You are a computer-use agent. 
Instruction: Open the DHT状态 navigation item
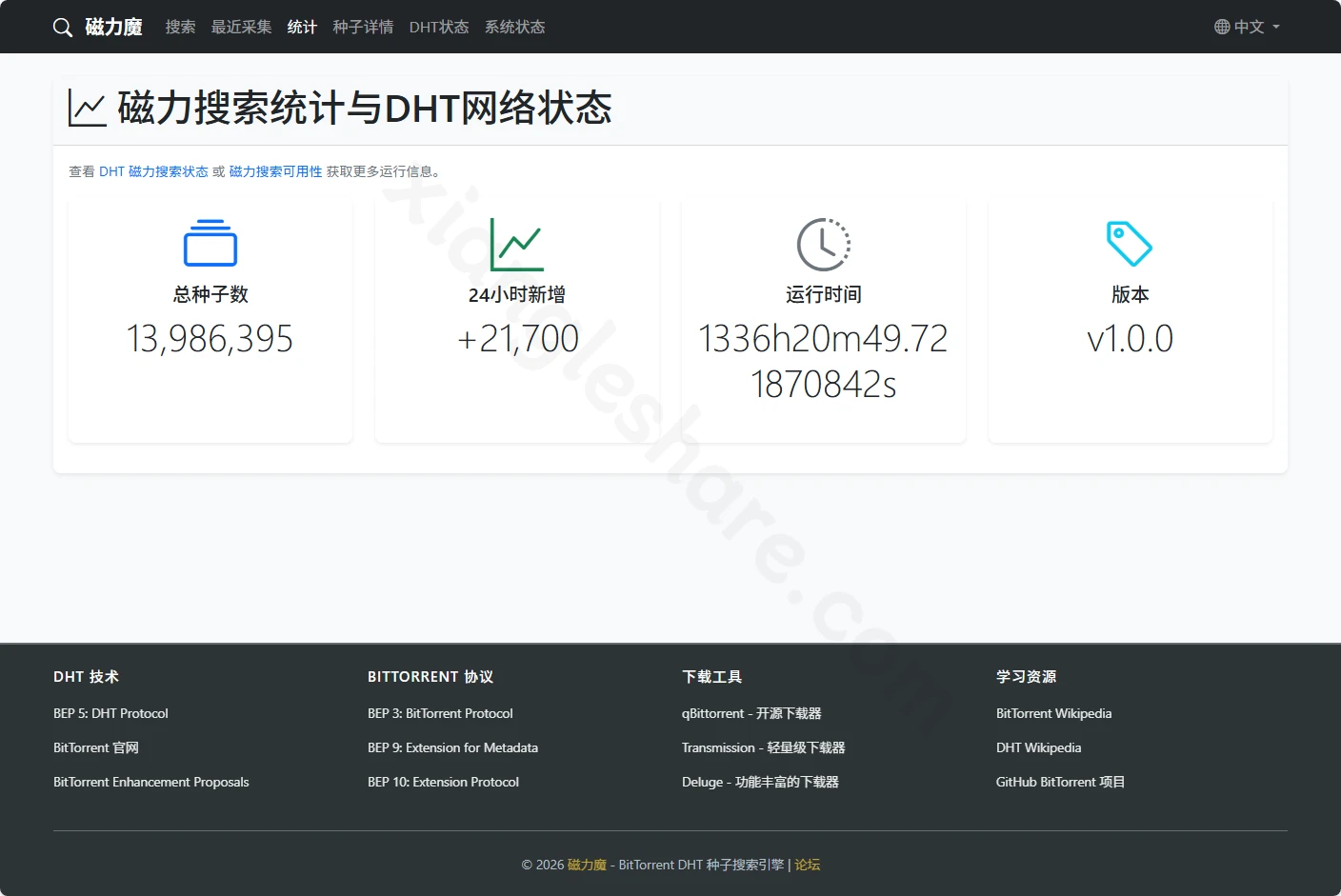pos(439,27)
